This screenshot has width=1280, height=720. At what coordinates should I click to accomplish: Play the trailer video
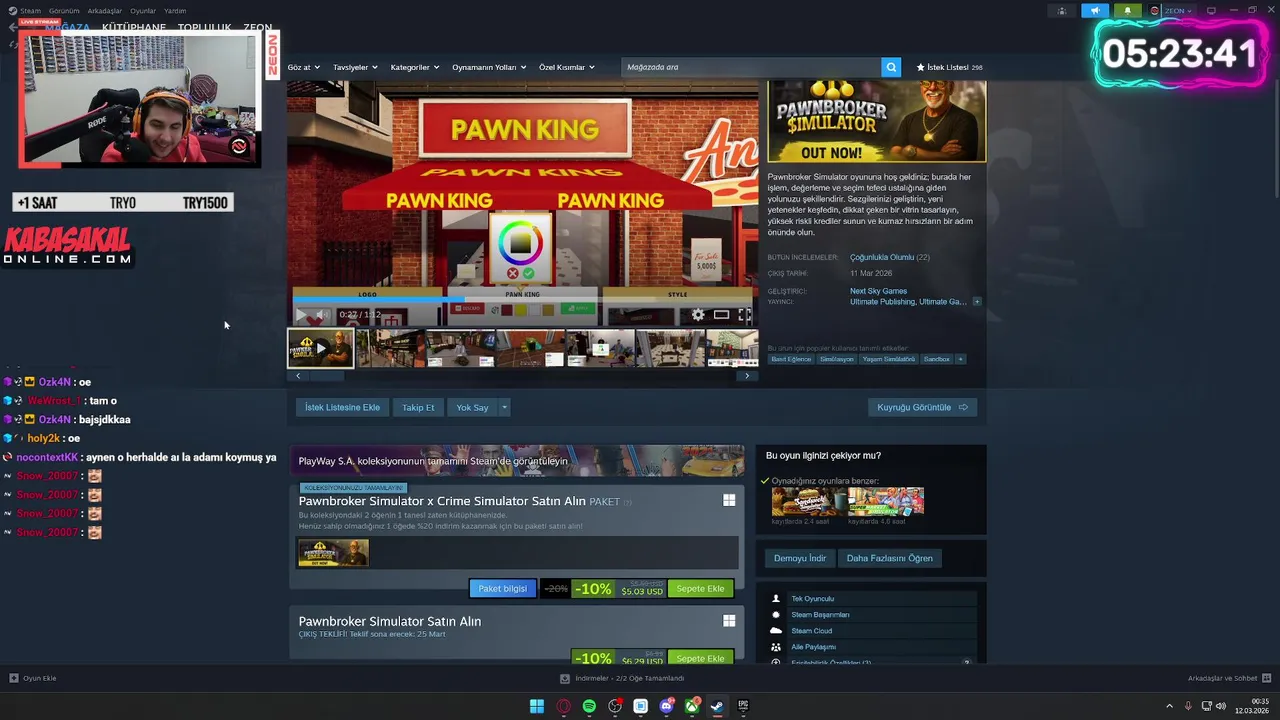(x=301, y=315)
